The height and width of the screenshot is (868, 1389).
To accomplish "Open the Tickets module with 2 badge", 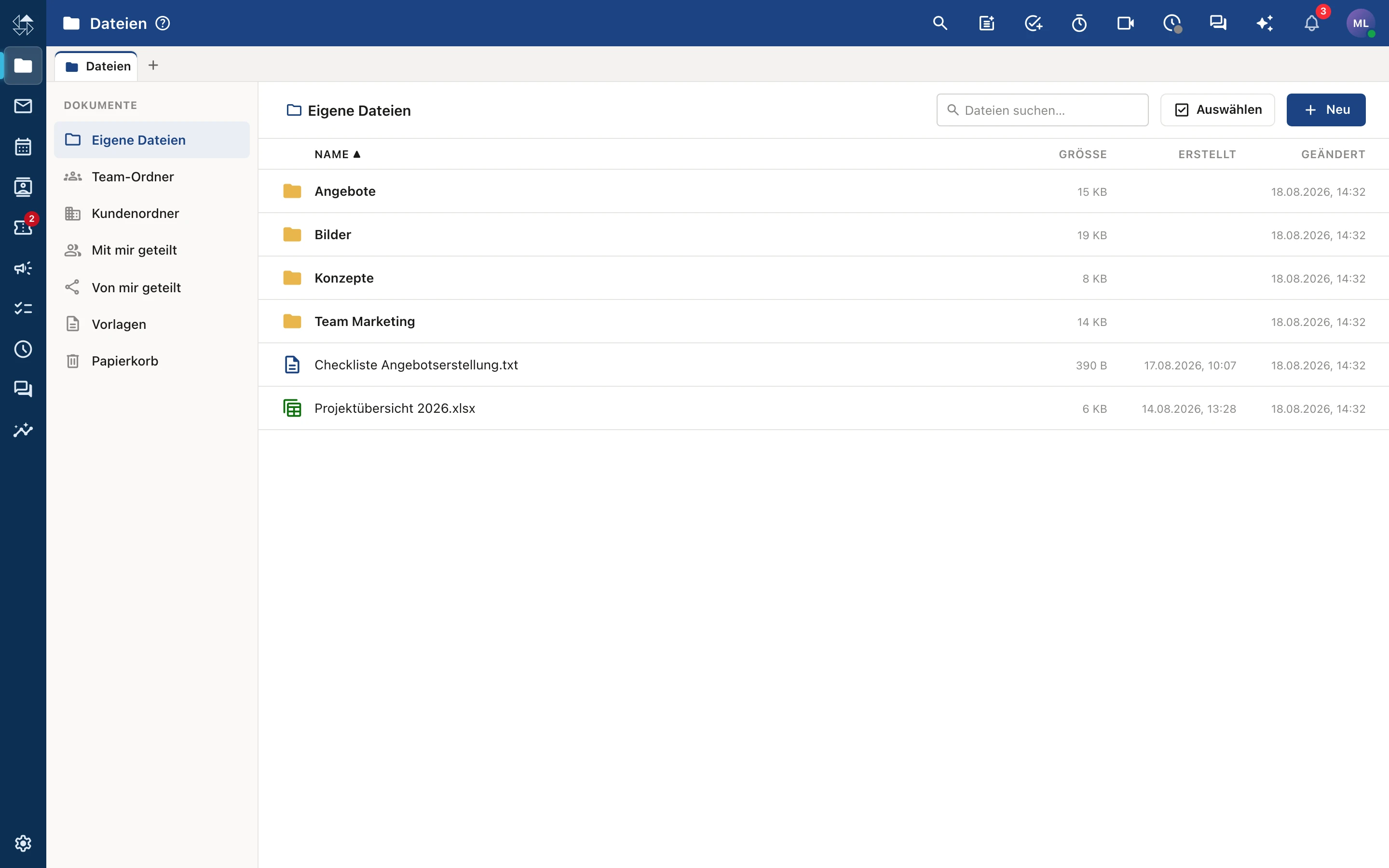I will pyautogui.click(x=23, y=227).
